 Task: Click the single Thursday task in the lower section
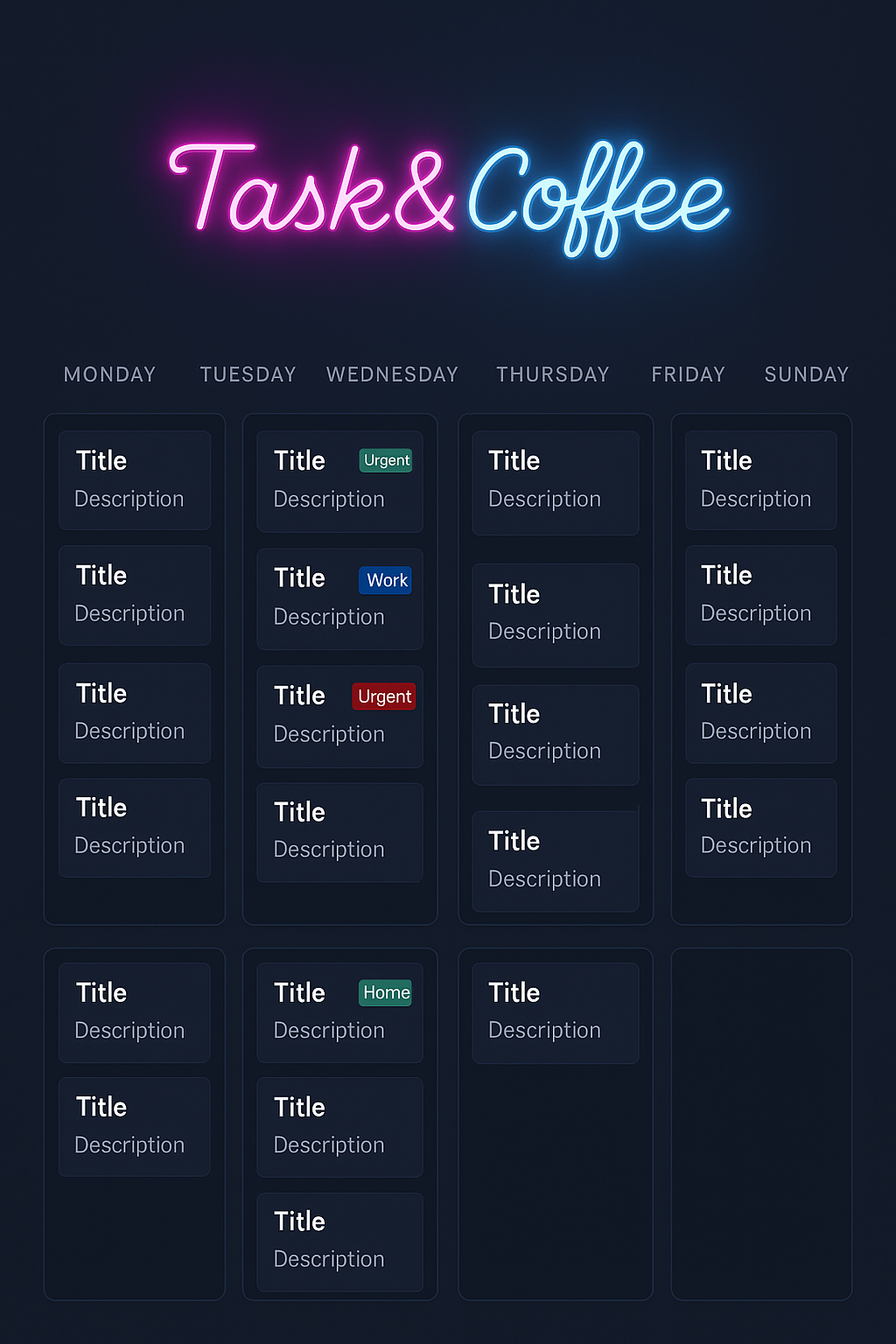pyautogui.click(x=555, y=1011)
